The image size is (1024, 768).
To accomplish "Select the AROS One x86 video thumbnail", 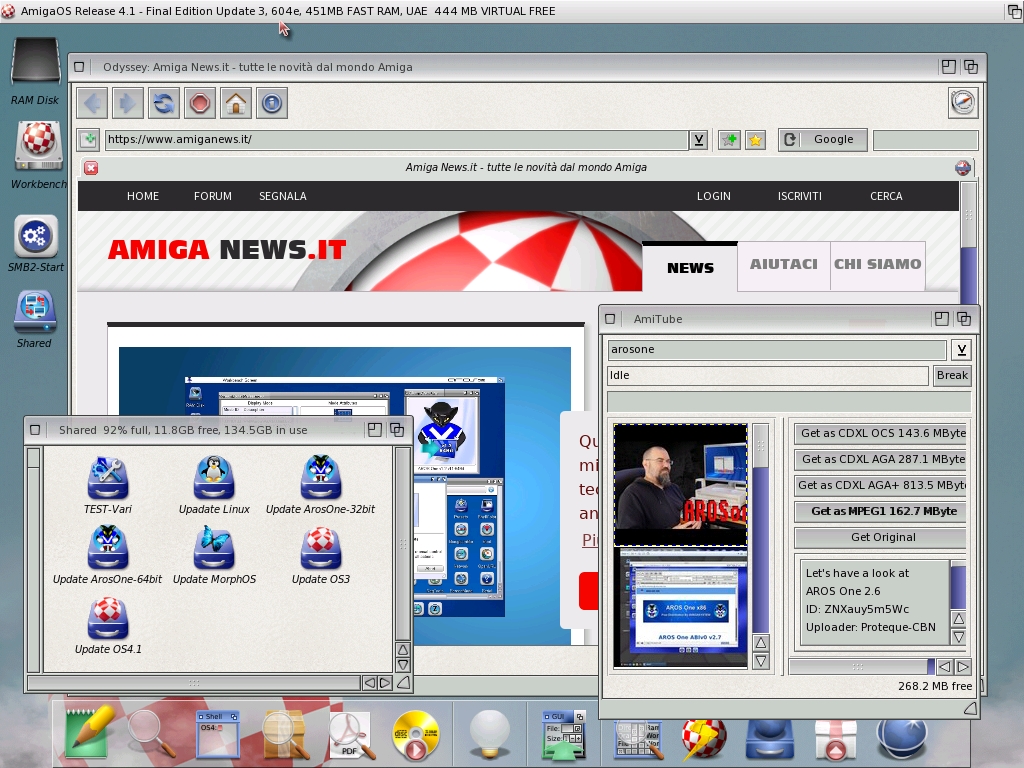I will [x=680, y=608].
